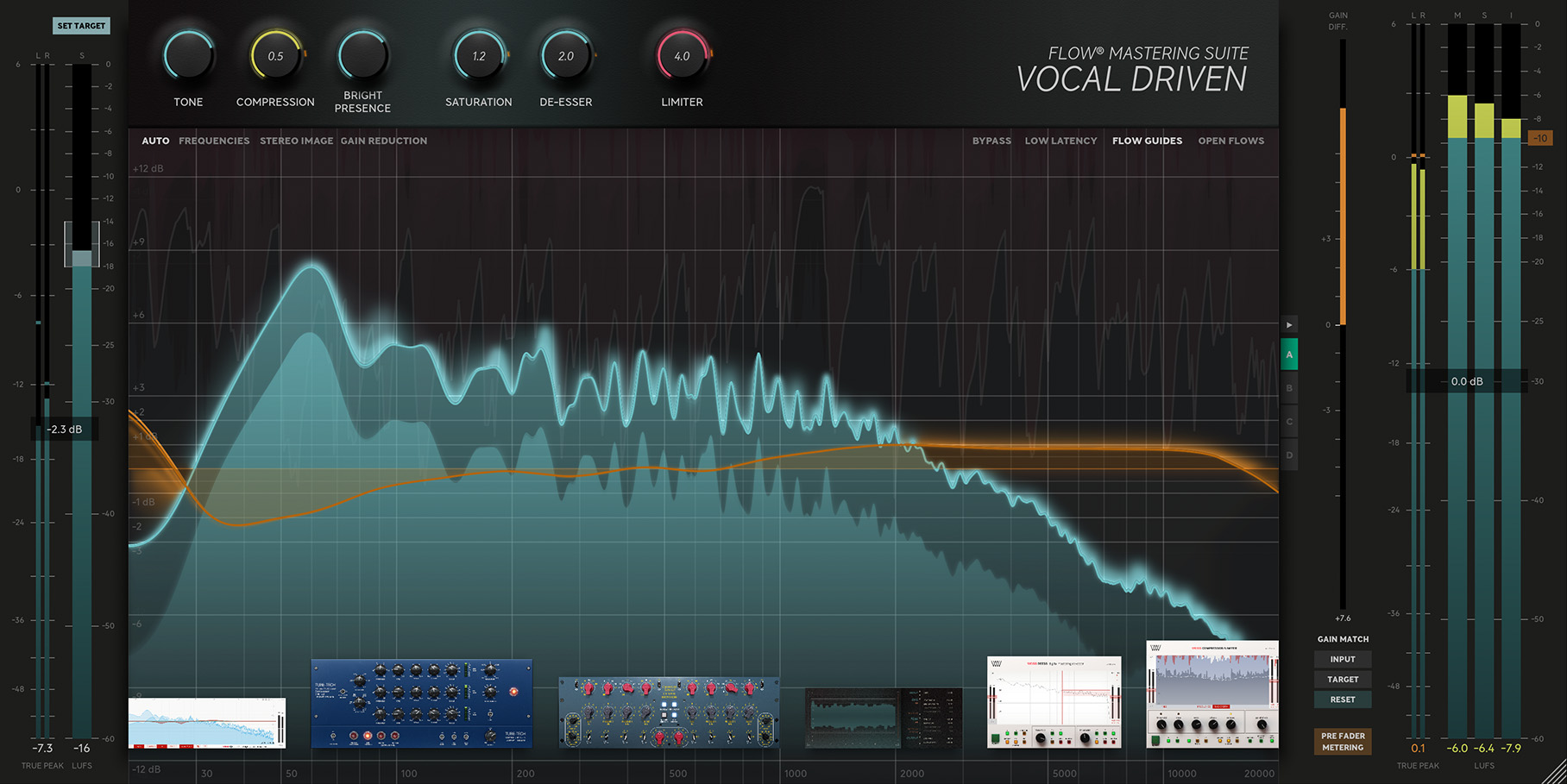
Task: Click the short-term LUFS value -6.4
Action: [x=1484, y=749]
